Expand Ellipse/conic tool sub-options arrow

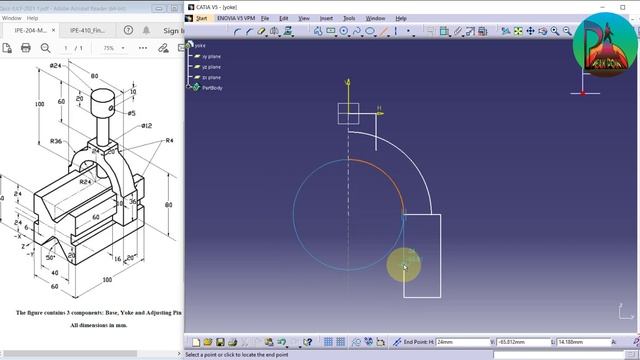(375, 36)
